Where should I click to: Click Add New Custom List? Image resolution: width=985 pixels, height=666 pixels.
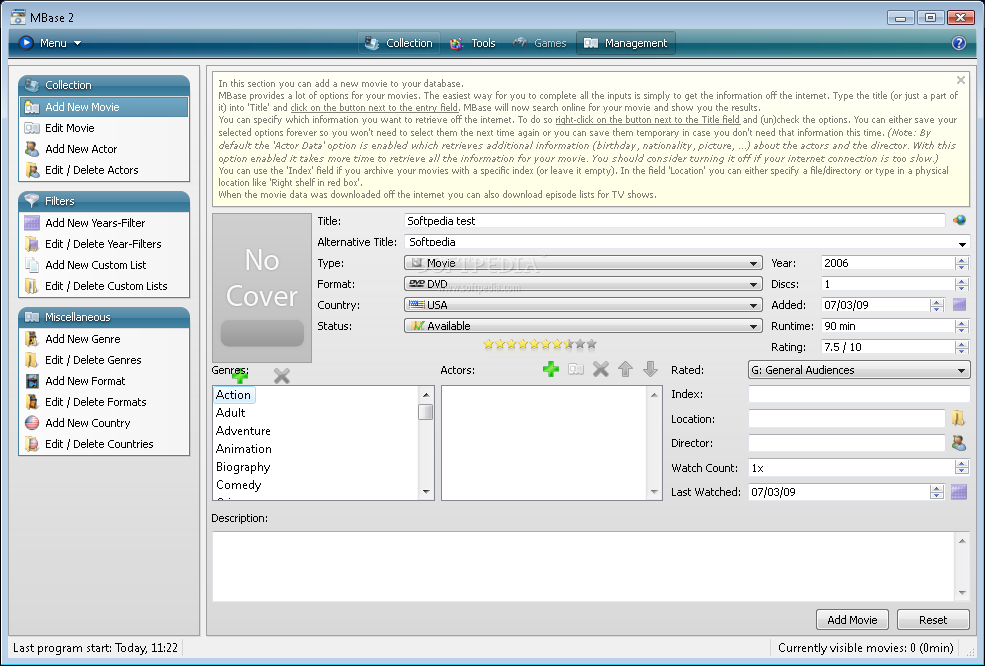click(104, 265)
